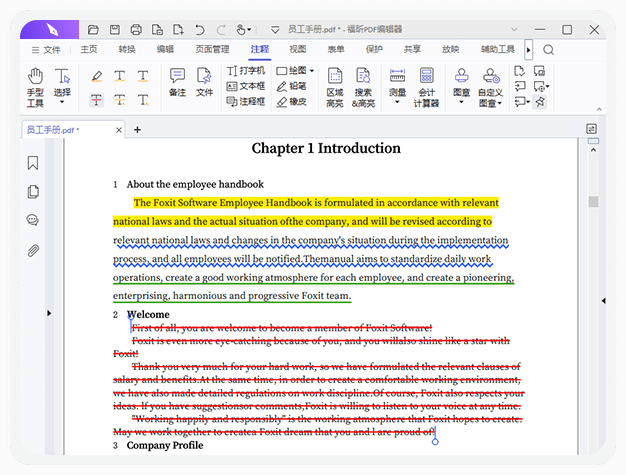Expand the Custom Stamp dropdown arrow
Image resolution: width=626 pixels, height=475 pixels.
(x=499, y=104)
